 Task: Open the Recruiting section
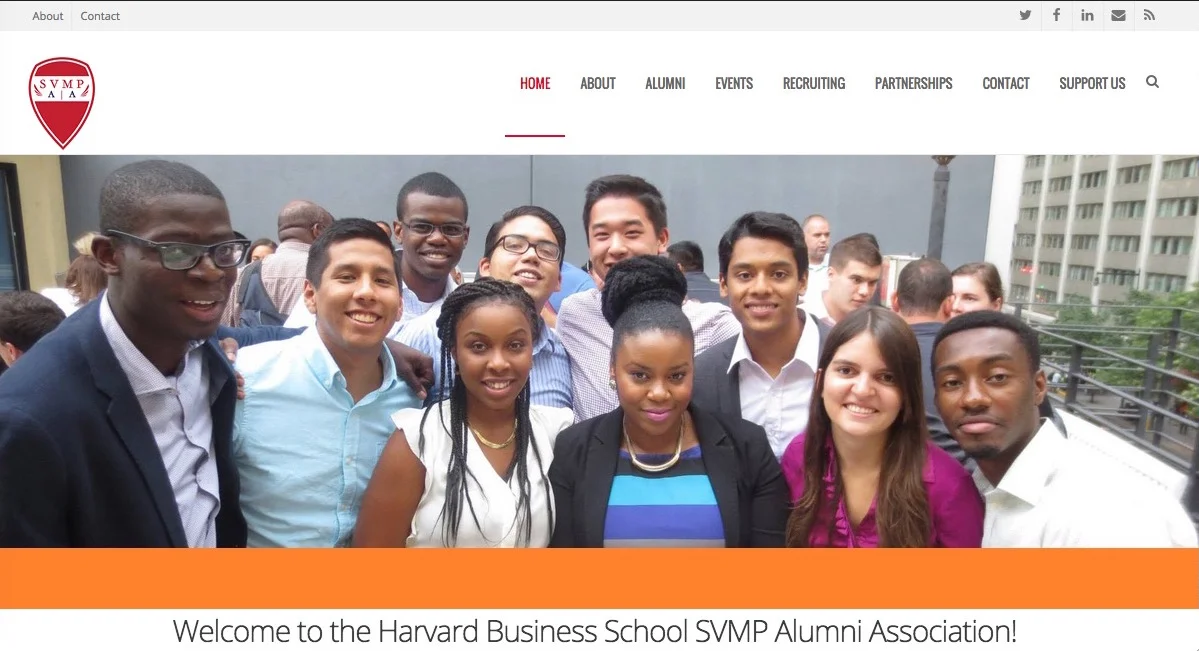(x=814, y=83)
